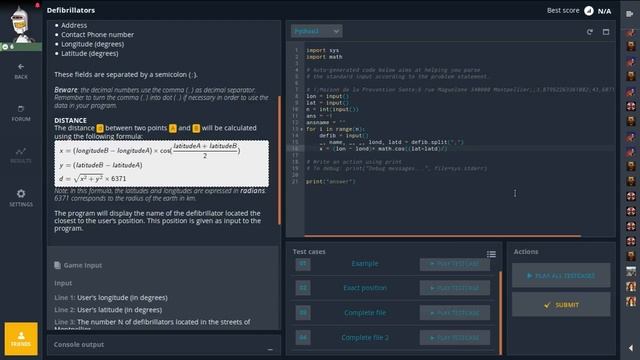Viewport: 640px width, 360px height.
Task: Click test badge 04
Action: click(303, 338)
